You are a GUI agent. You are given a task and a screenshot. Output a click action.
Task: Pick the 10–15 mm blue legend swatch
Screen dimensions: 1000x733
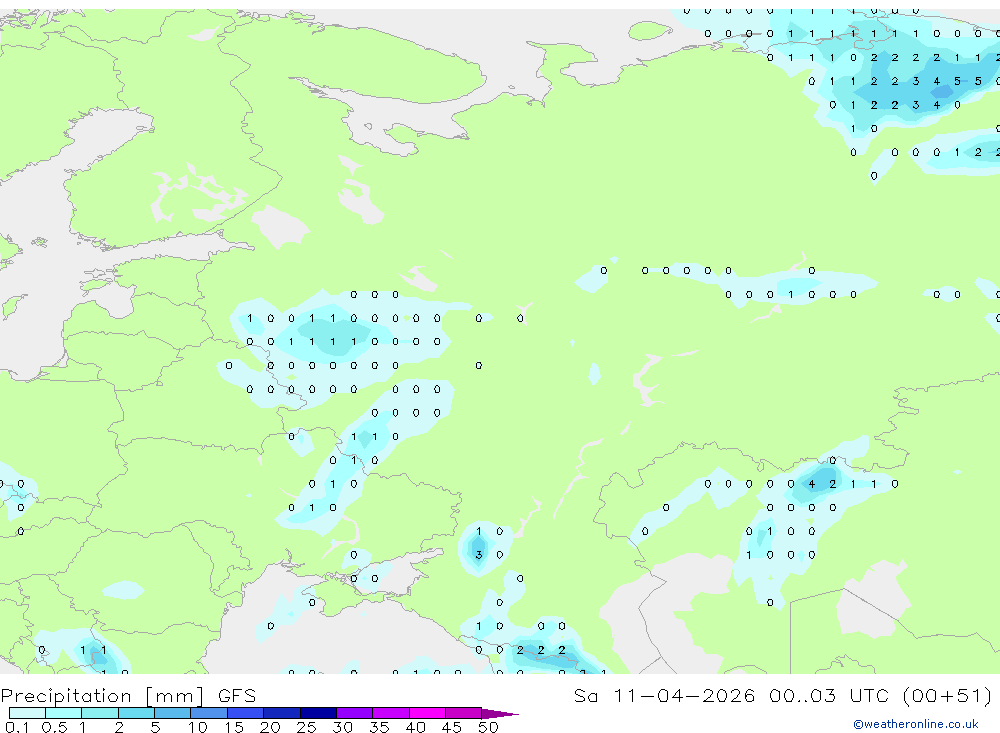point(209,713)
